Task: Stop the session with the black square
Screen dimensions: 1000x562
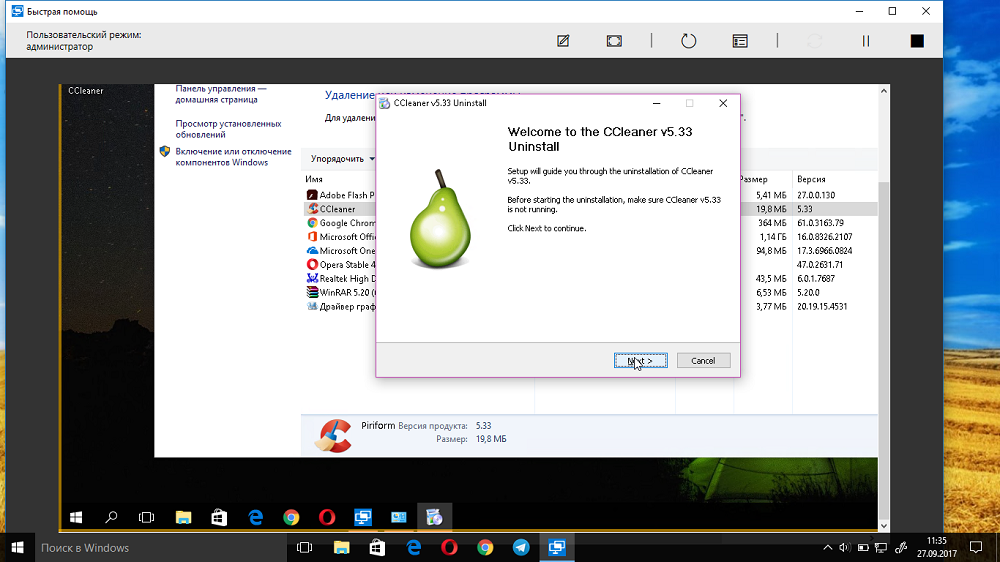Action: pos(917,41)
